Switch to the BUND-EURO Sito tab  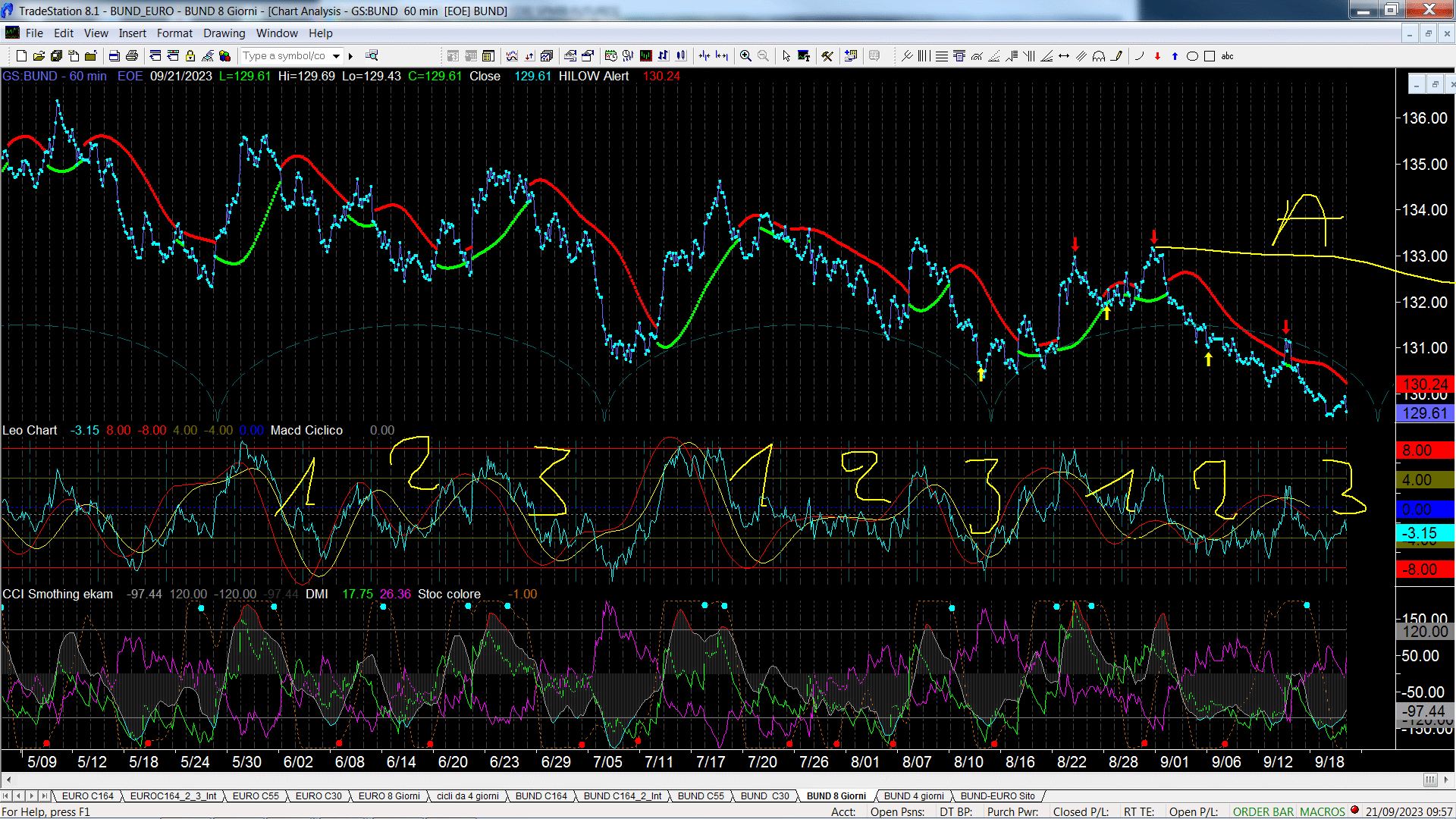[997, 796]
